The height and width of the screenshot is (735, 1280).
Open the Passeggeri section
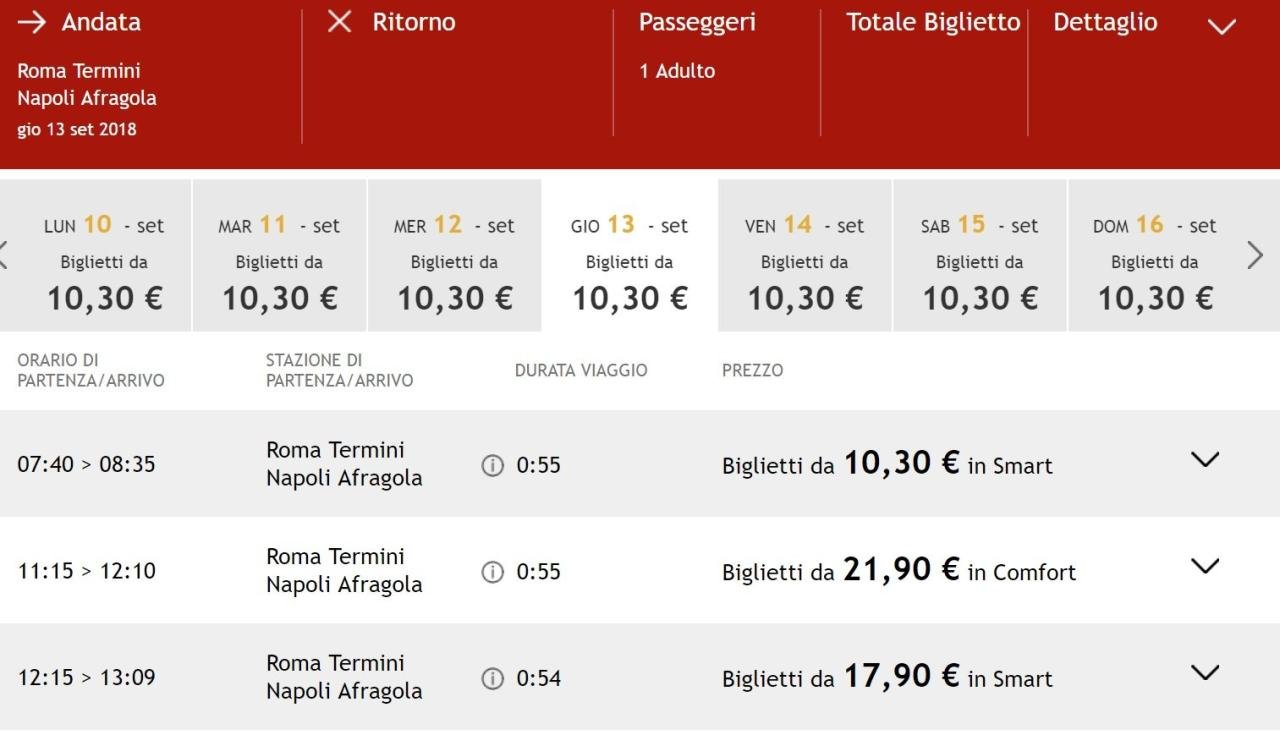tap(697, 22)
